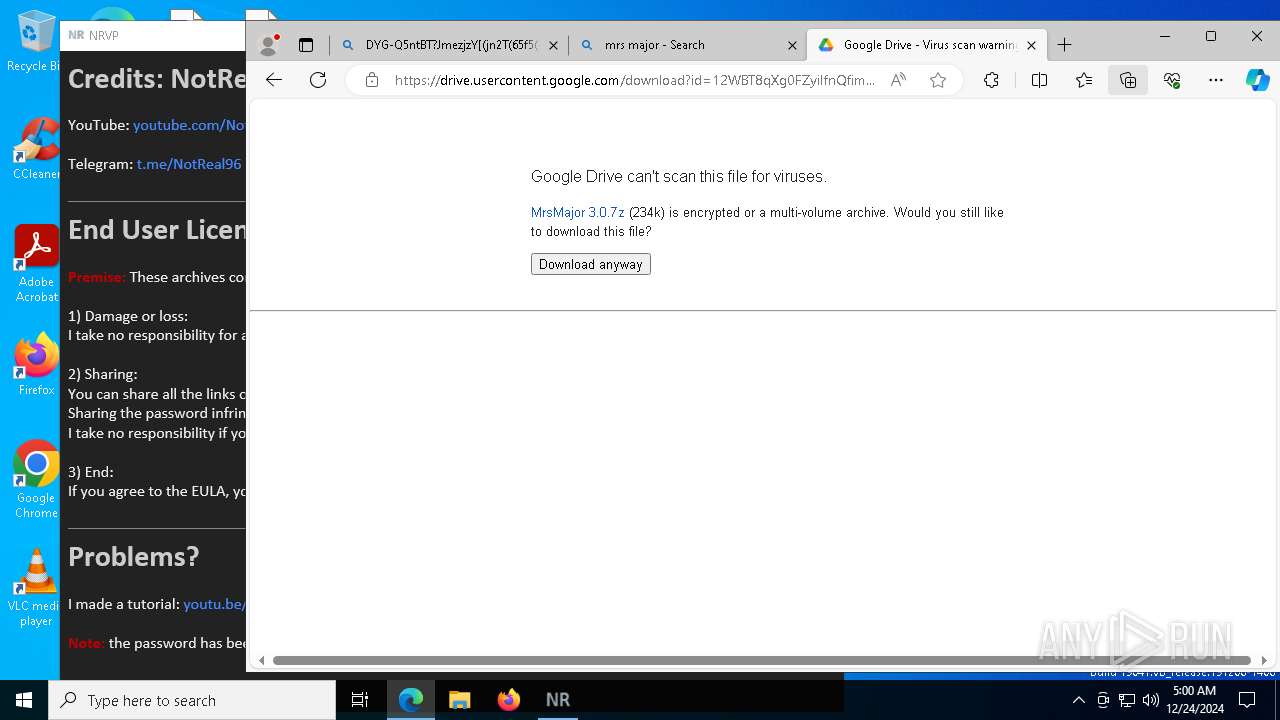Select the CCleaner desktop icon
The width and height of the screenshot is (1280, 720).
coord(36,148)
